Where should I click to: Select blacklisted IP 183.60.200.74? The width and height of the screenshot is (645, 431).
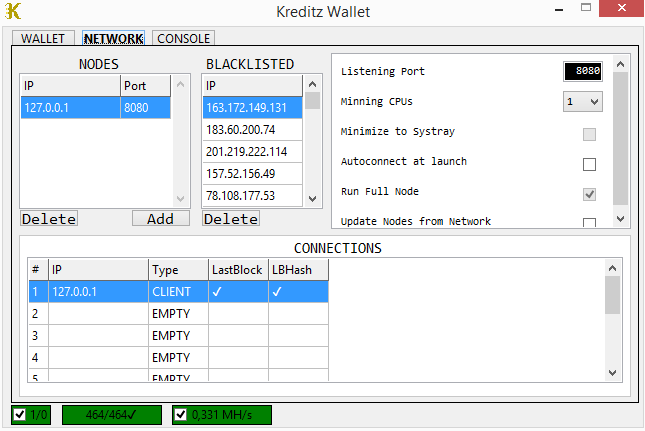click(253, 130)
